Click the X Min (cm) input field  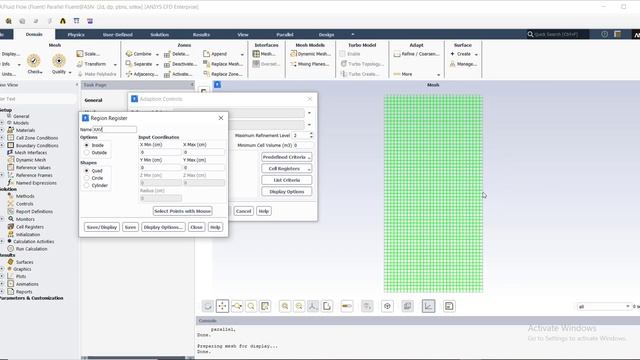pos(160,152)
